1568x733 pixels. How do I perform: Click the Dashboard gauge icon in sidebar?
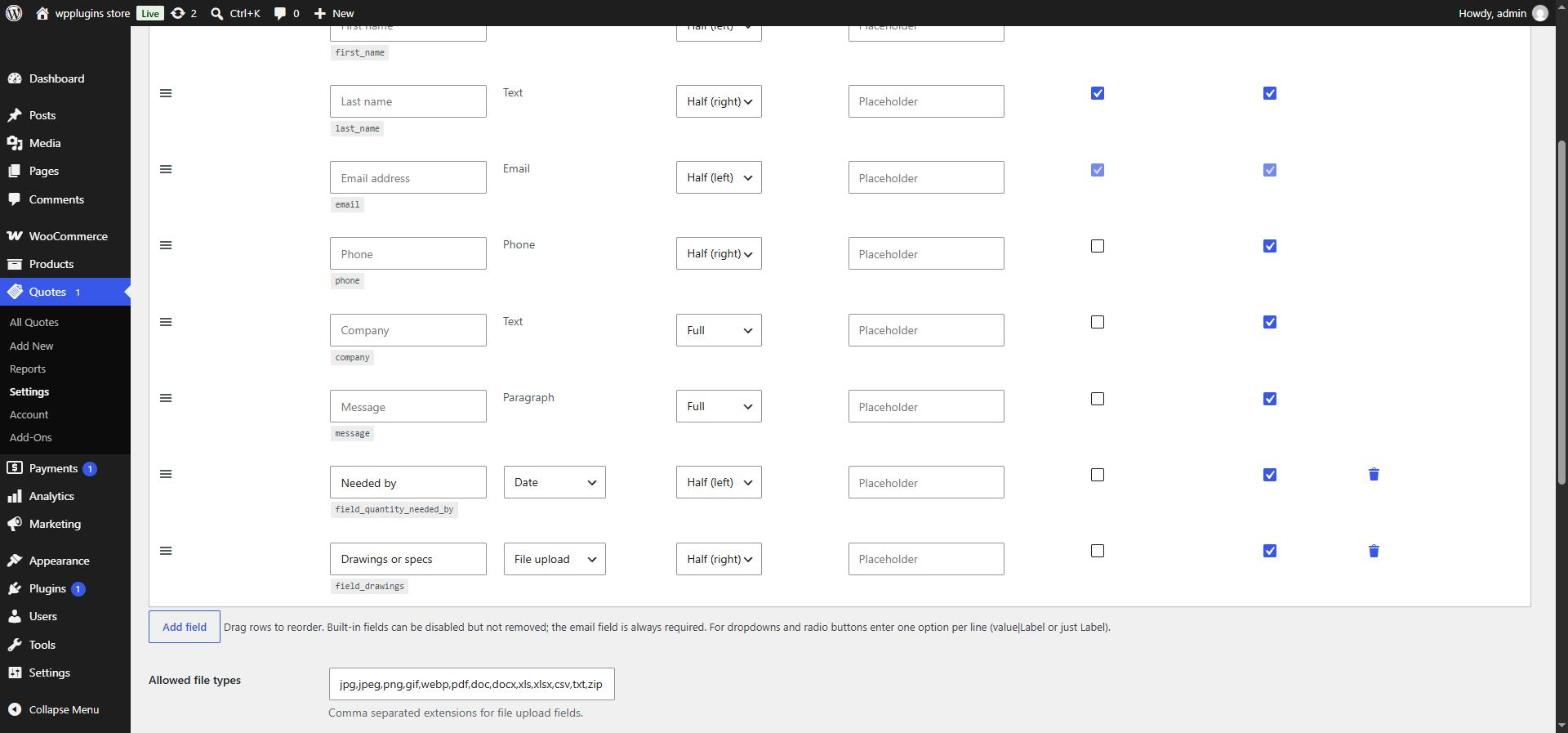14,79
